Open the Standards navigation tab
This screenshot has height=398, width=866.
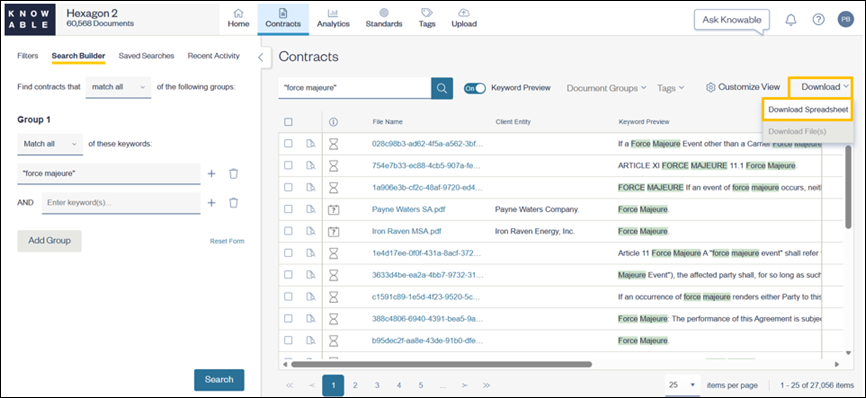tap(384, 19)
